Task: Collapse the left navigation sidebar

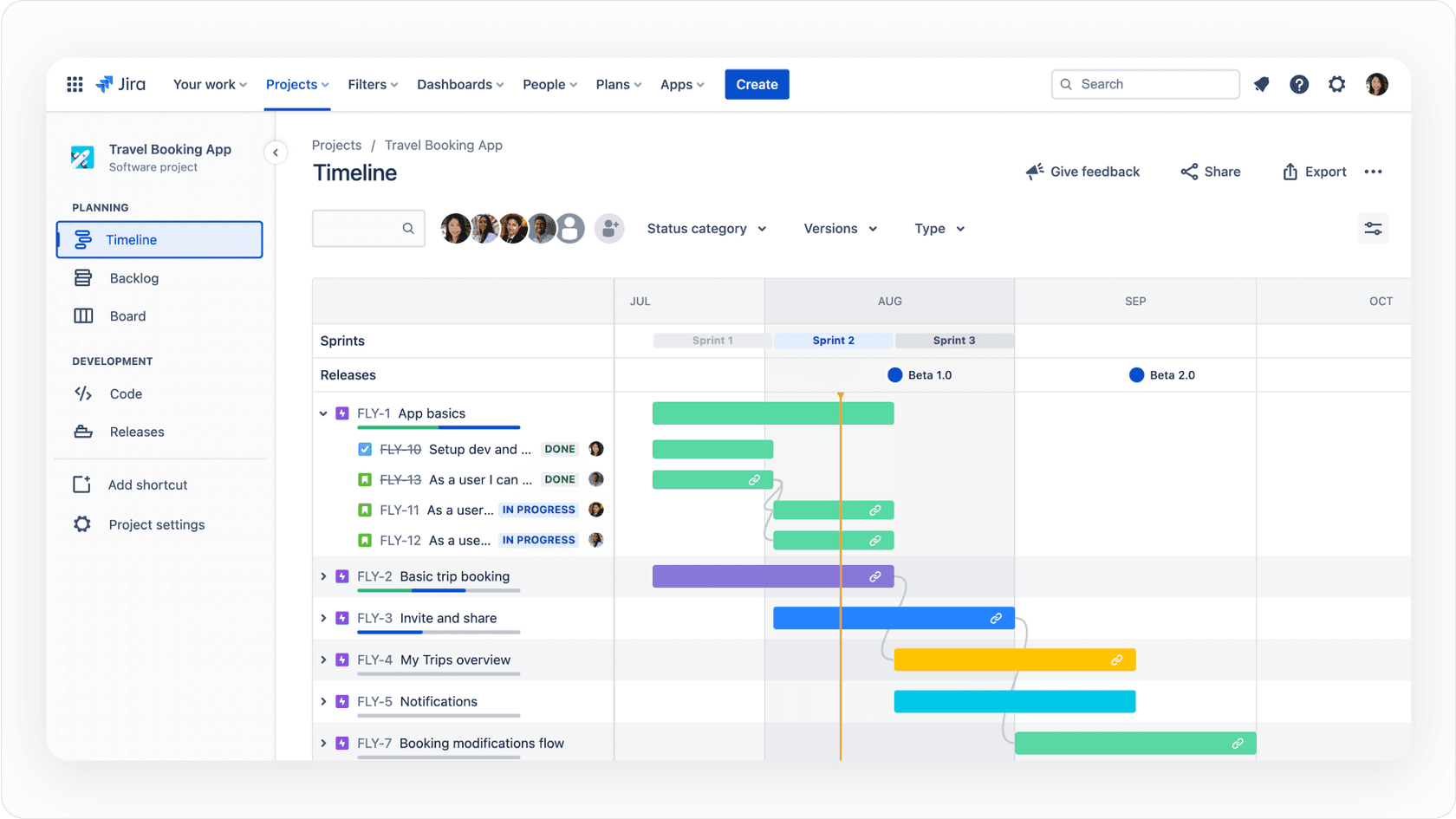Action: point(276,152)
